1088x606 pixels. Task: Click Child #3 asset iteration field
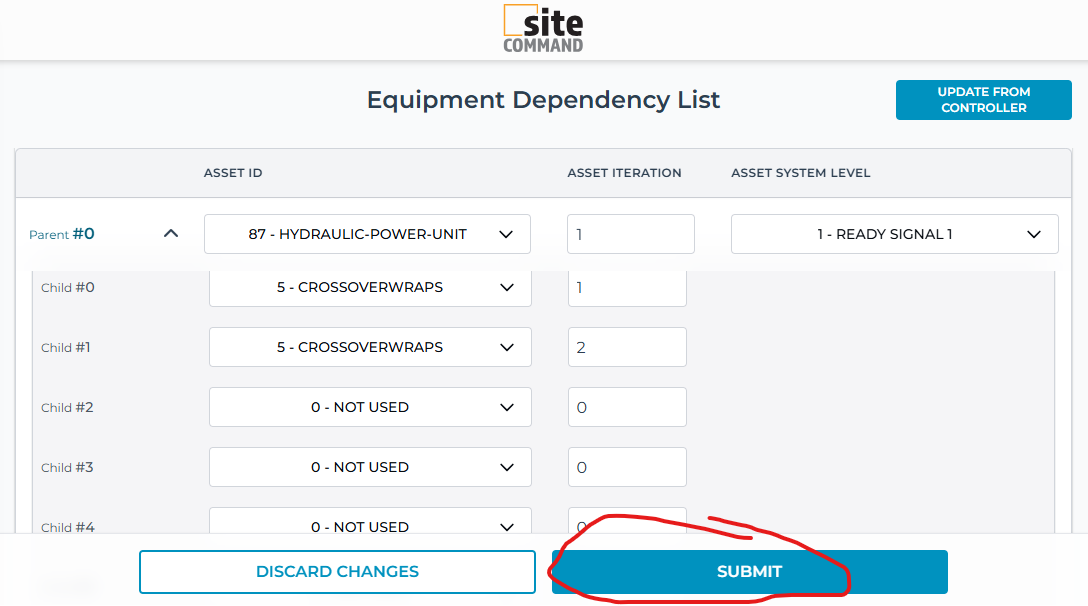tap(626, 468)
